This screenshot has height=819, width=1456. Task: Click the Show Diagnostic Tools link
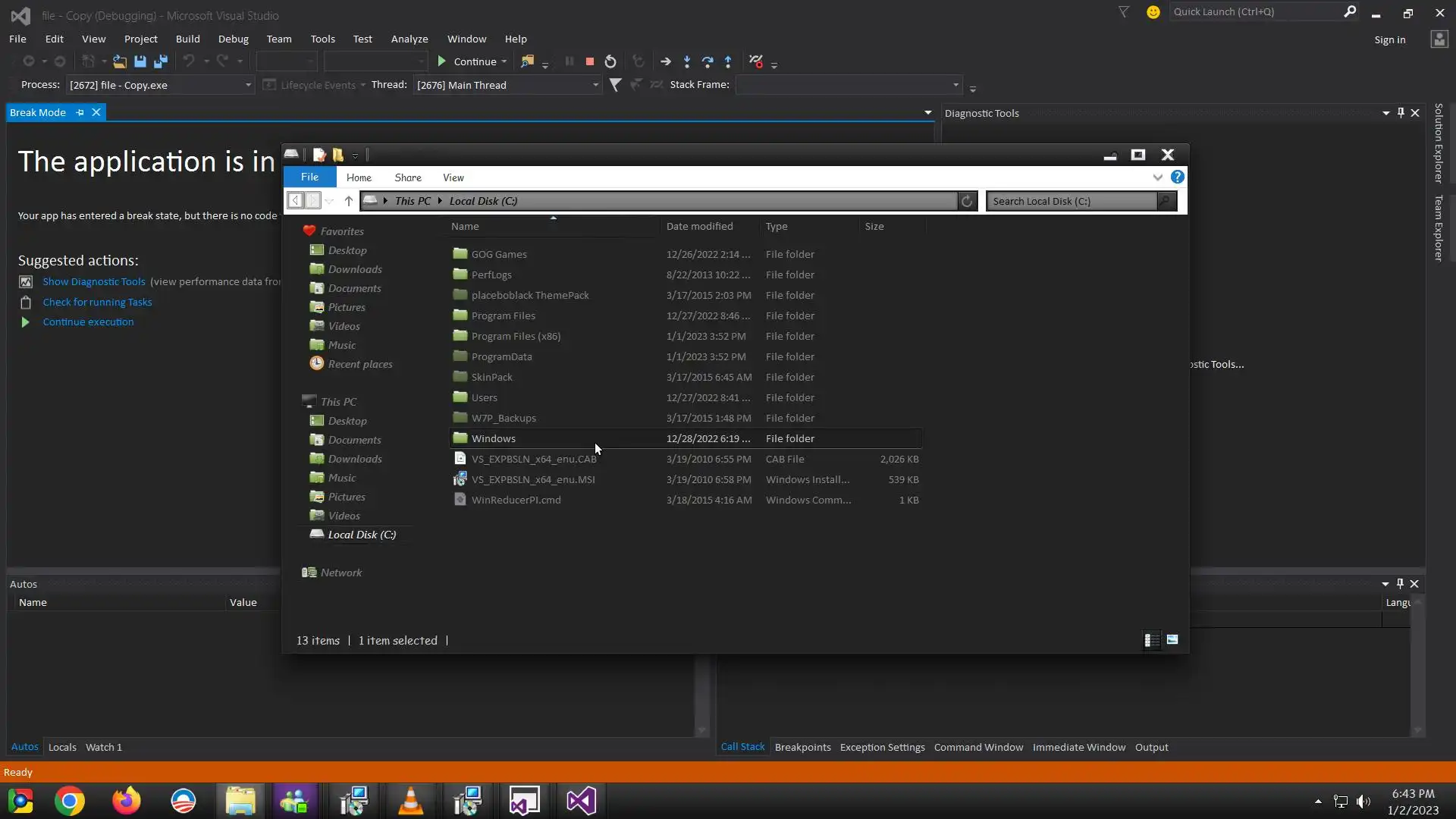[x=93, y=282]
